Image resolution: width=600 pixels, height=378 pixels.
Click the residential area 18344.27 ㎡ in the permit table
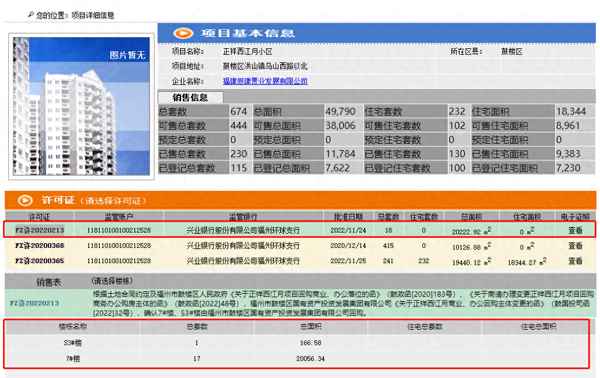[x=527, y=262]
